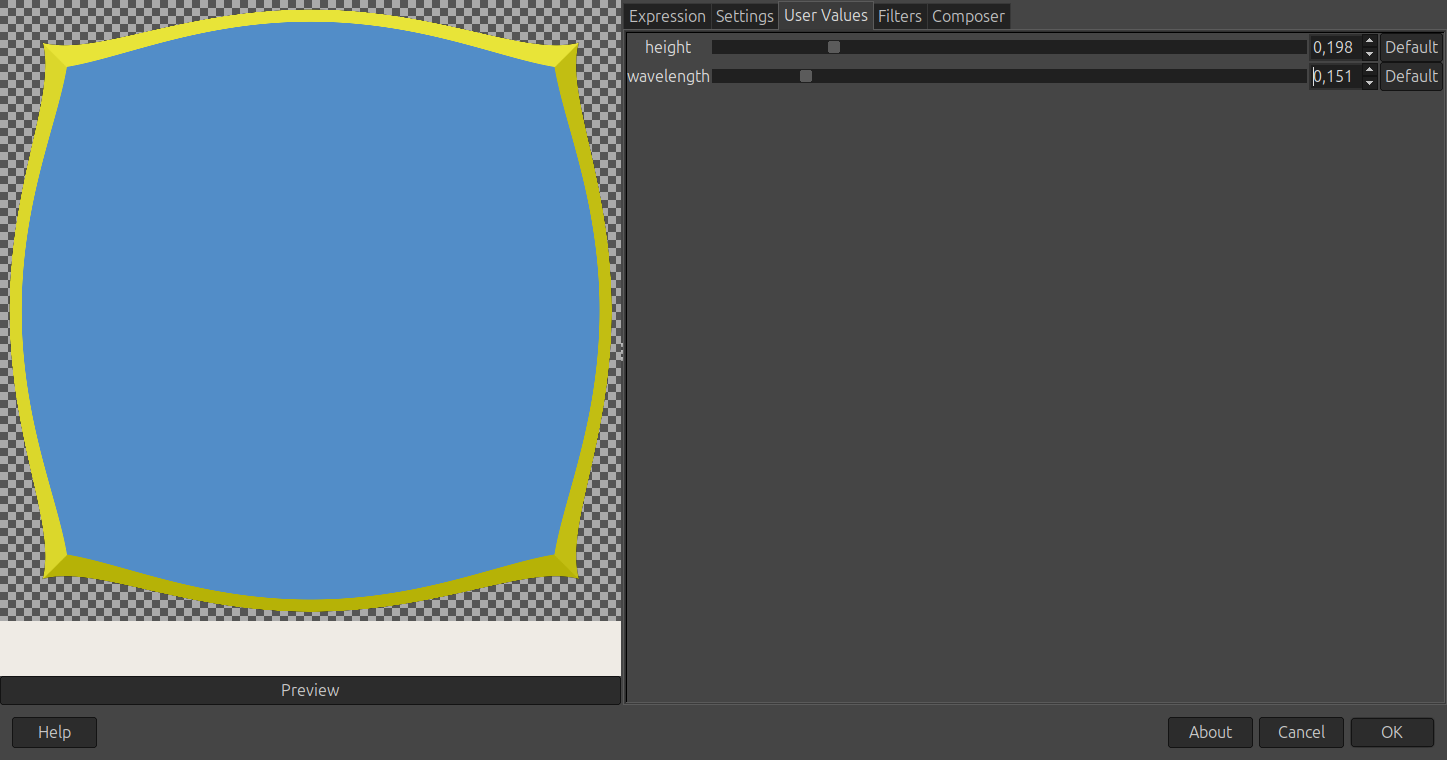Viewport: 1447px width, 760px height.
Task: Go to the Filters tab
Action: click(900, 16)
